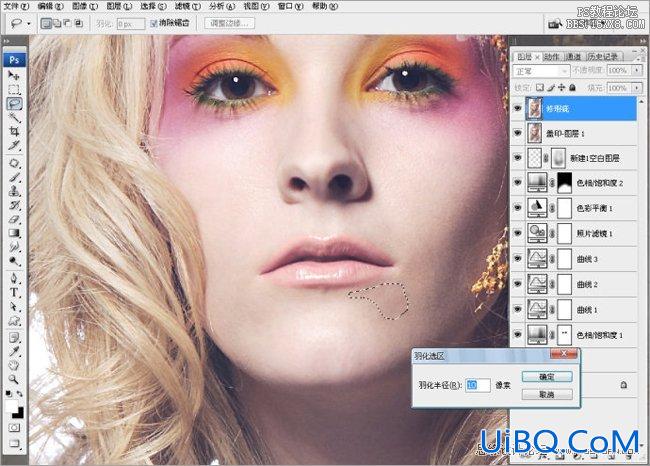Select the Path Selection tool
650x466 pixels.
14,306
